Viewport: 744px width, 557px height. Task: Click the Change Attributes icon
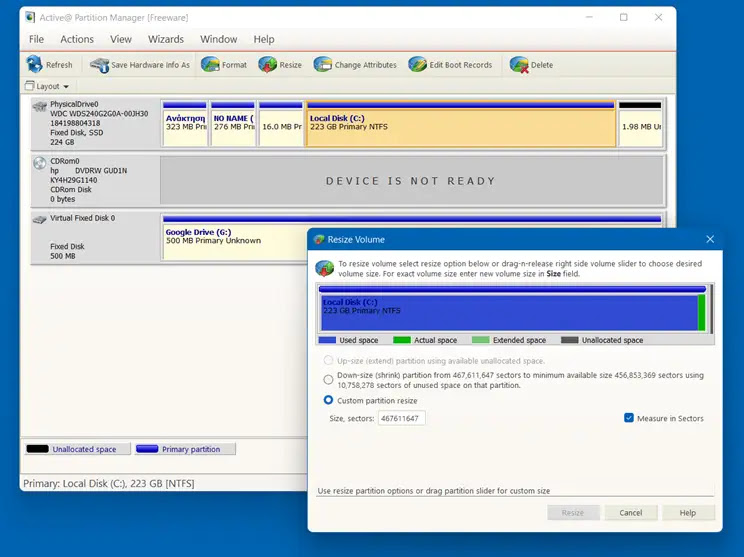[323, 65]
